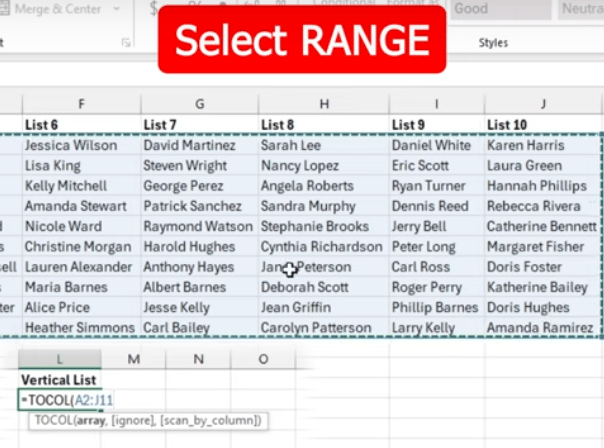
Task: Click the List 7 header cell
Action: point(198,124)
